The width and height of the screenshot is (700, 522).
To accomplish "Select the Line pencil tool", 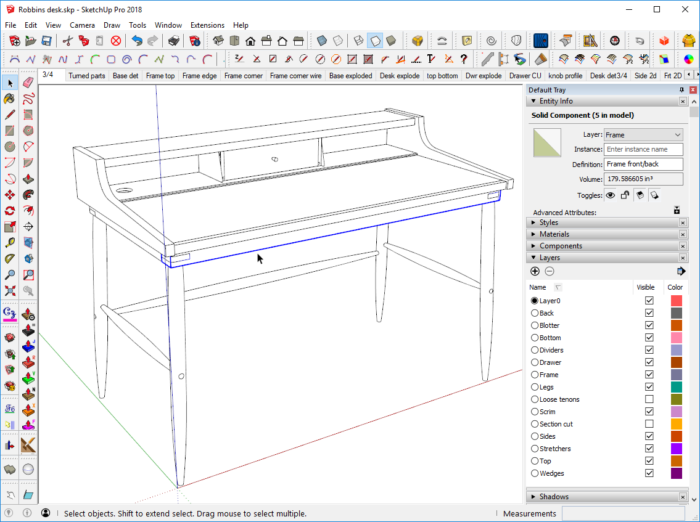I will click(10, 115).
